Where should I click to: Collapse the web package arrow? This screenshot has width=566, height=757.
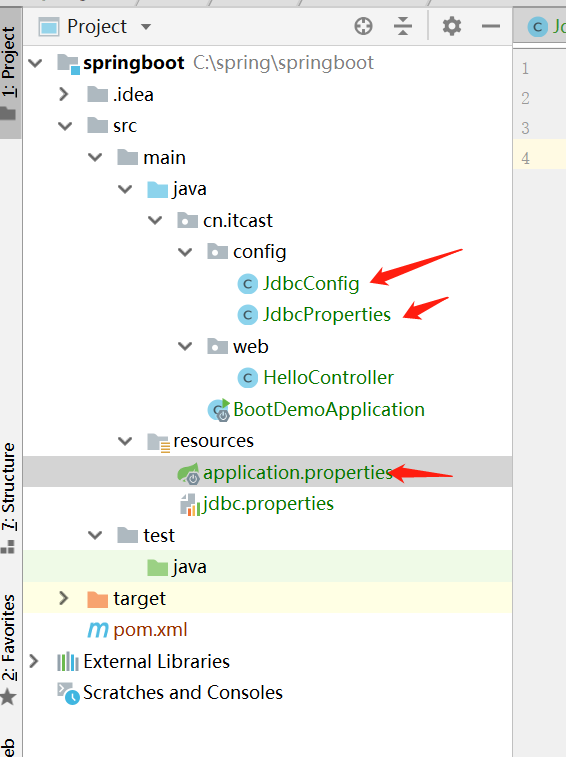185,346
